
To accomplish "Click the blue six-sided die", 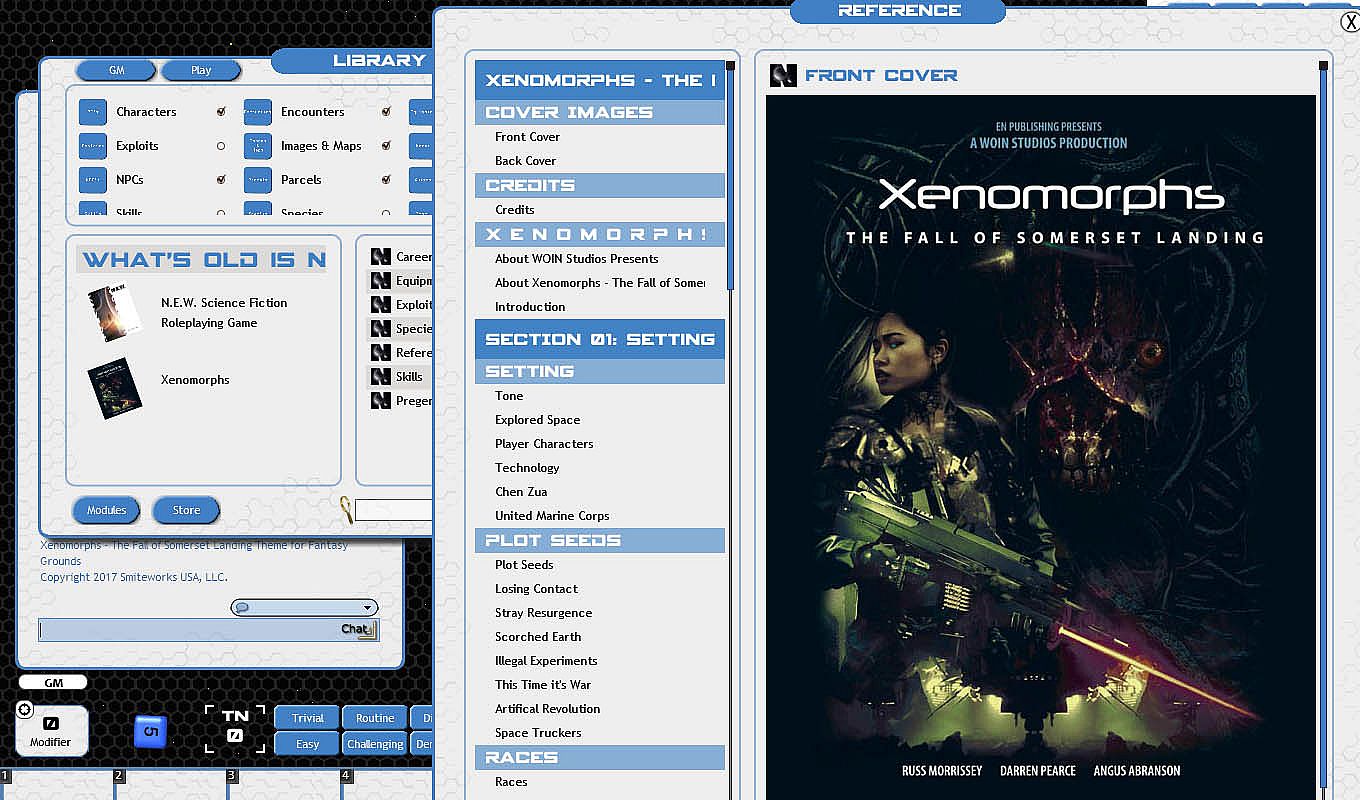I will pyautogui.click(x=150, y=731).
